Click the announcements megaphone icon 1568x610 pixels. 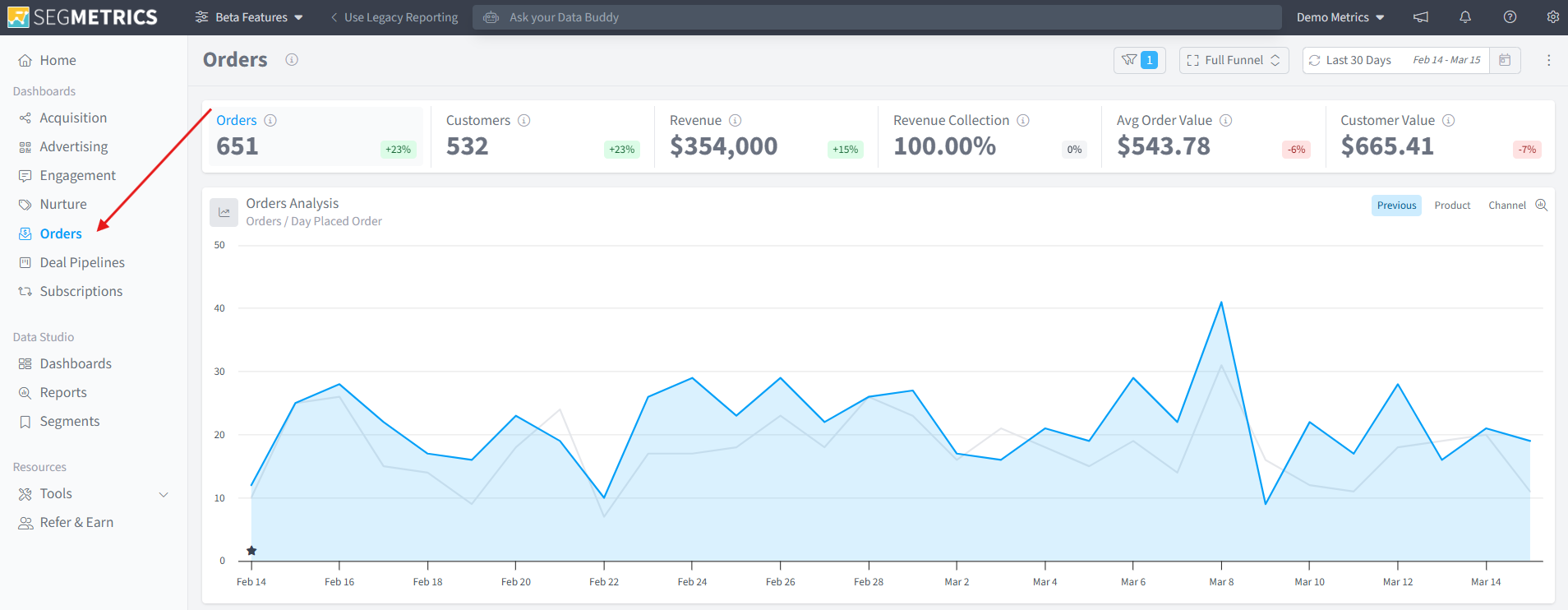click(1421, 17)
